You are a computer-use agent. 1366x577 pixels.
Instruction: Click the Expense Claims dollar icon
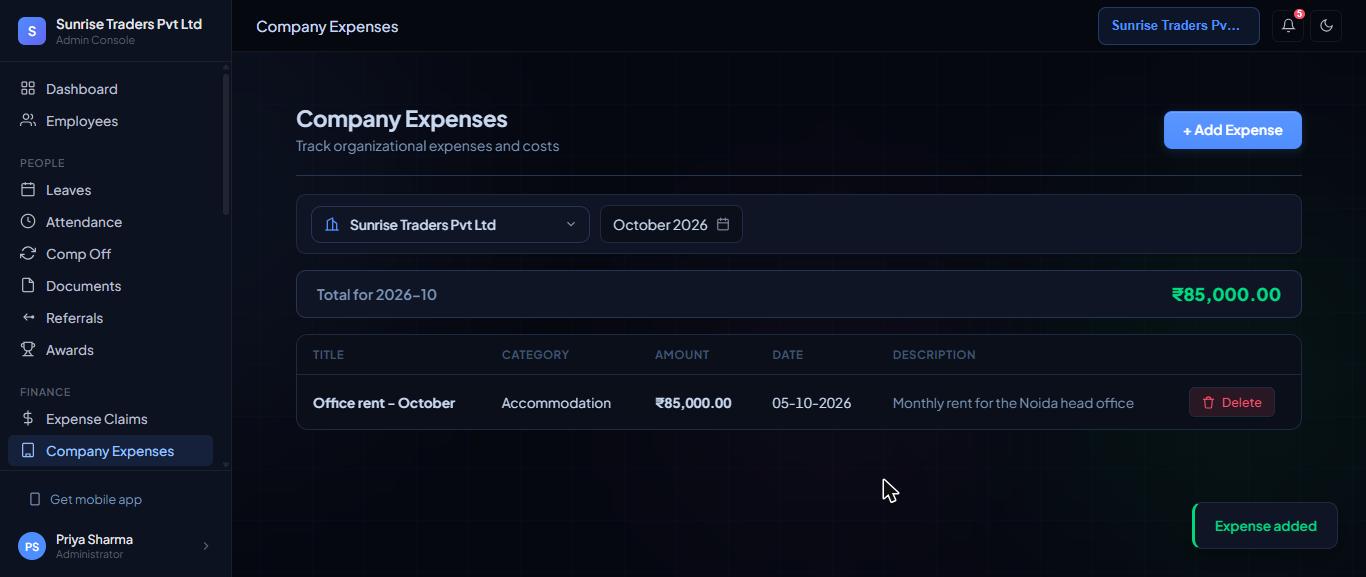(x=28, y=419)
